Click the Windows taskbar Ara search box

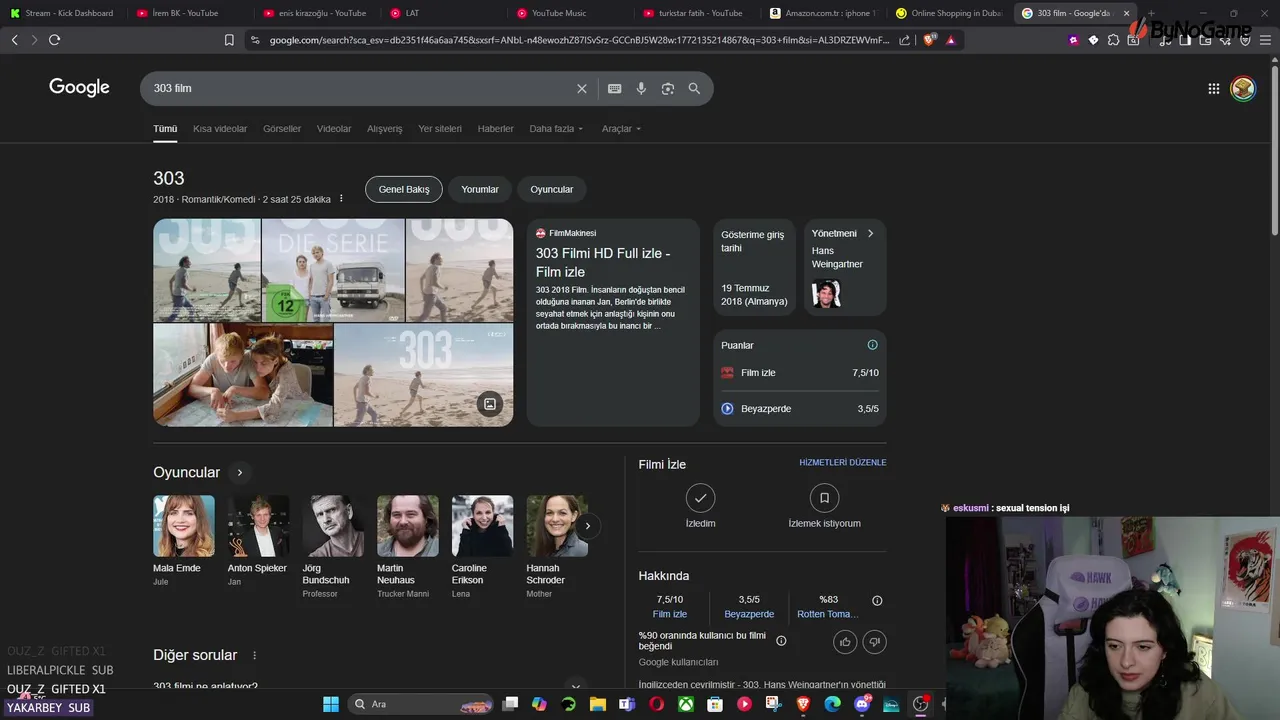coord(420,704)
